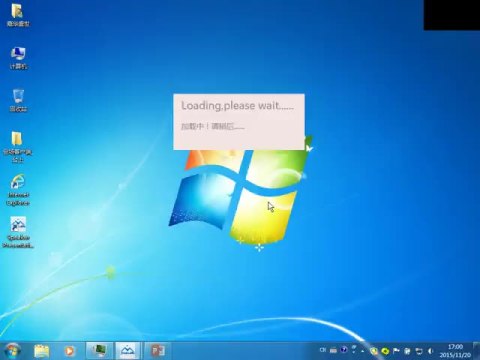Open the Recycle Bin desktop icon
The width and height of the screenshot is (480, 360).
point(18,100)
